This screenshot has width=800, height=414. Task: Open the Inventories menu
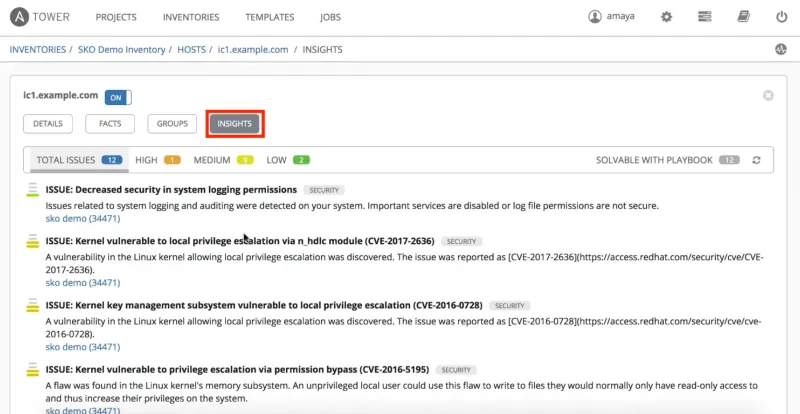click(x=191, y=17)
